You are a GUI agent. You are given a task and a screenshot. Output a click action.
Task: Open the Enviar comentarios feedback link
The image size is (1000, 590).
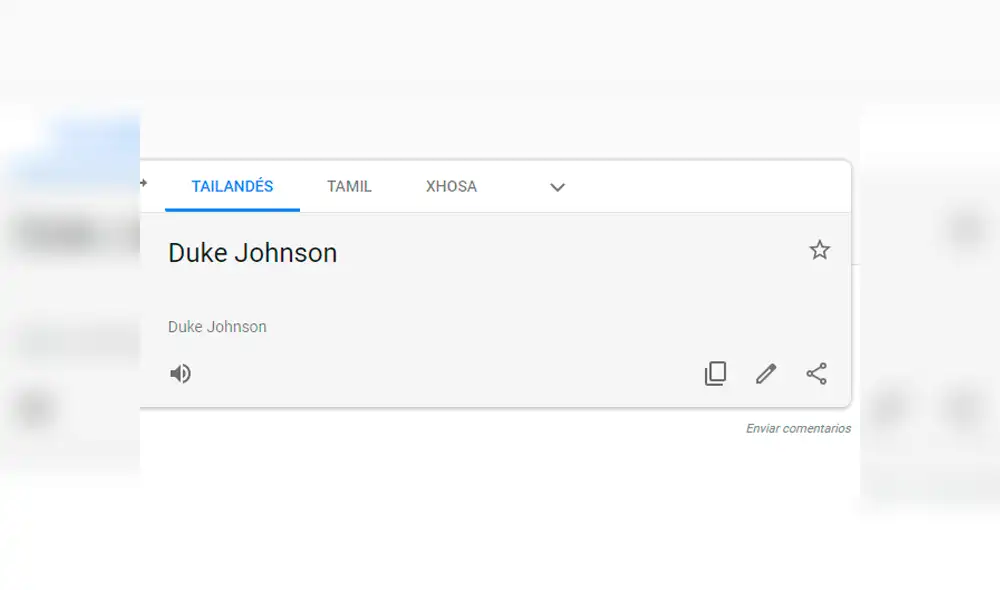coord(797,428)
